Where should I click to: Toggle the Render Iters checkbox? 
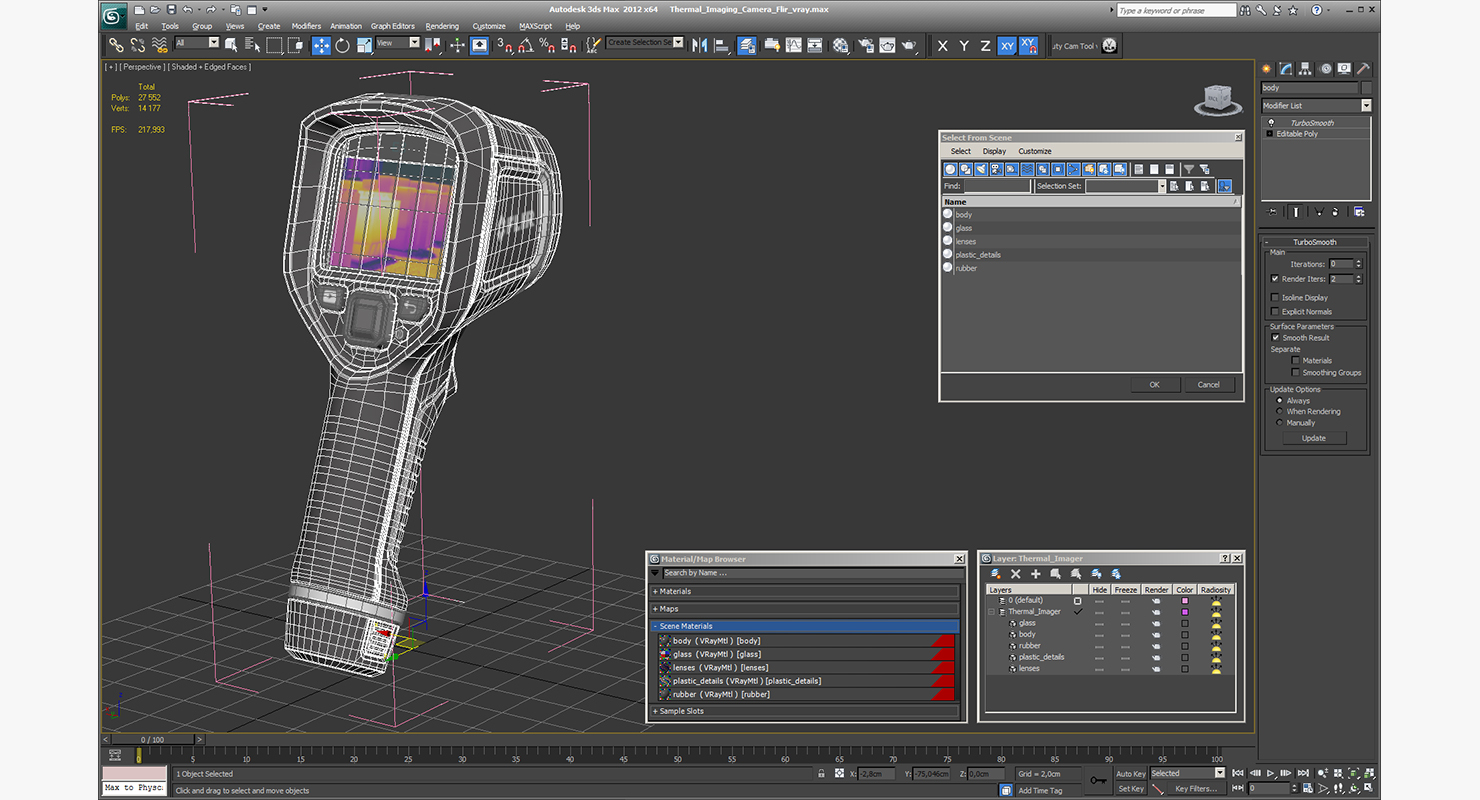[1275, 279]
